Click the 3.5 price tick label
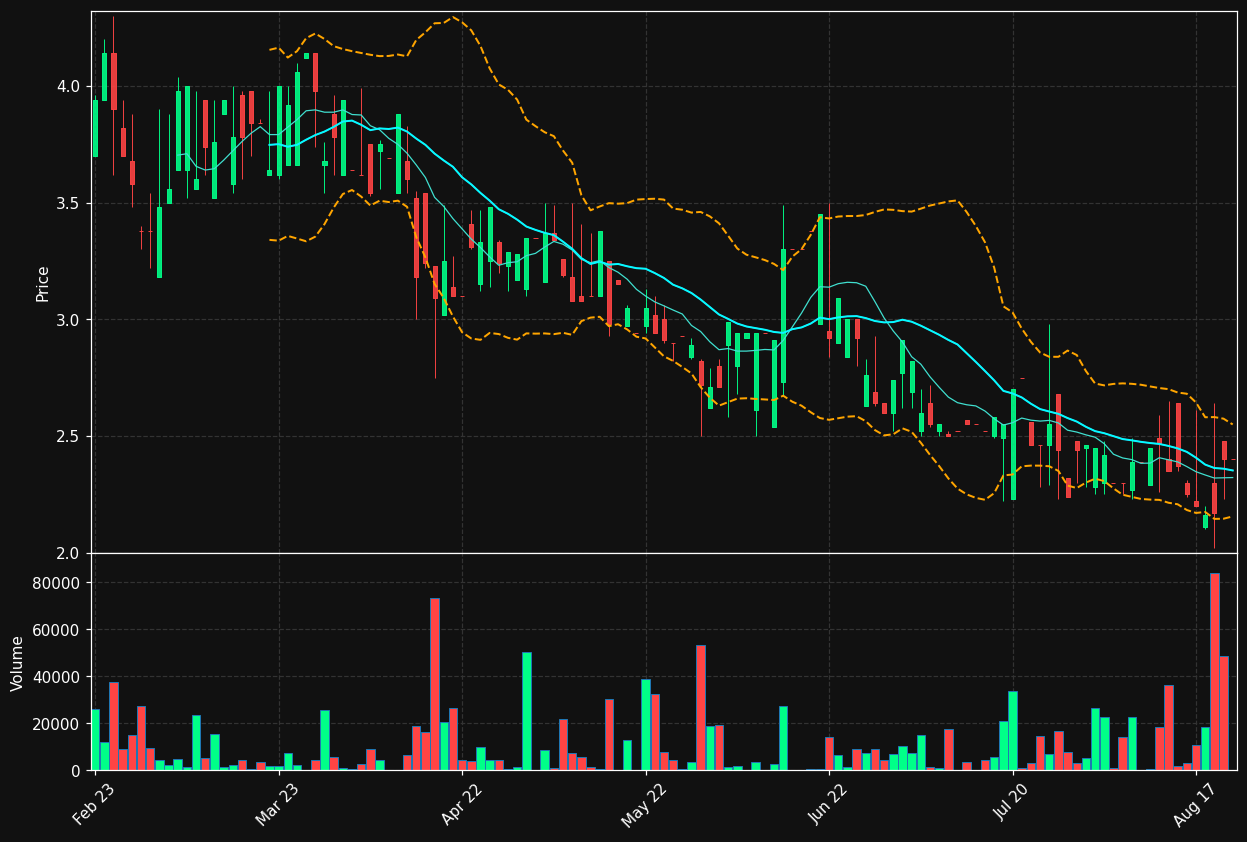This screenshot has width=1247, height=842. pos(68,204)
